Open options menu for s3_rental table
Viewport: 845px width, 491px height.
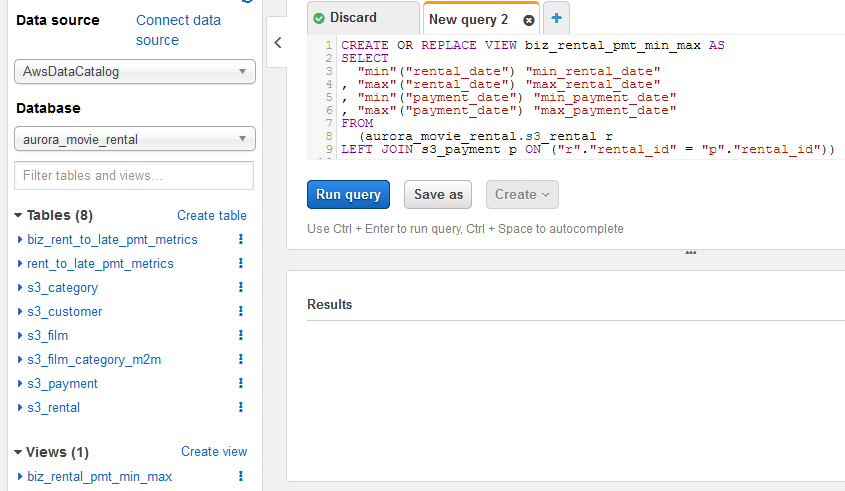[241, 408]
